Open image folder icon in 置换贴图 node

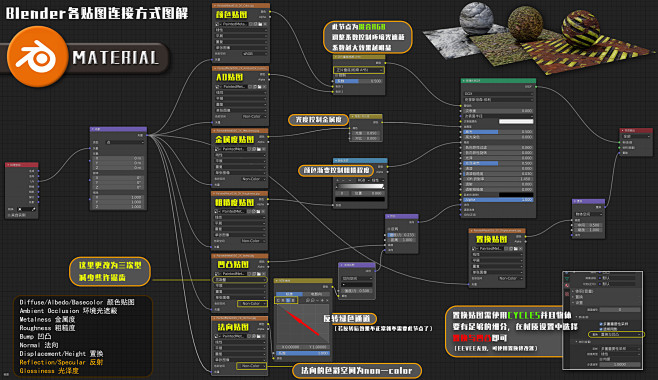[515, 248]
